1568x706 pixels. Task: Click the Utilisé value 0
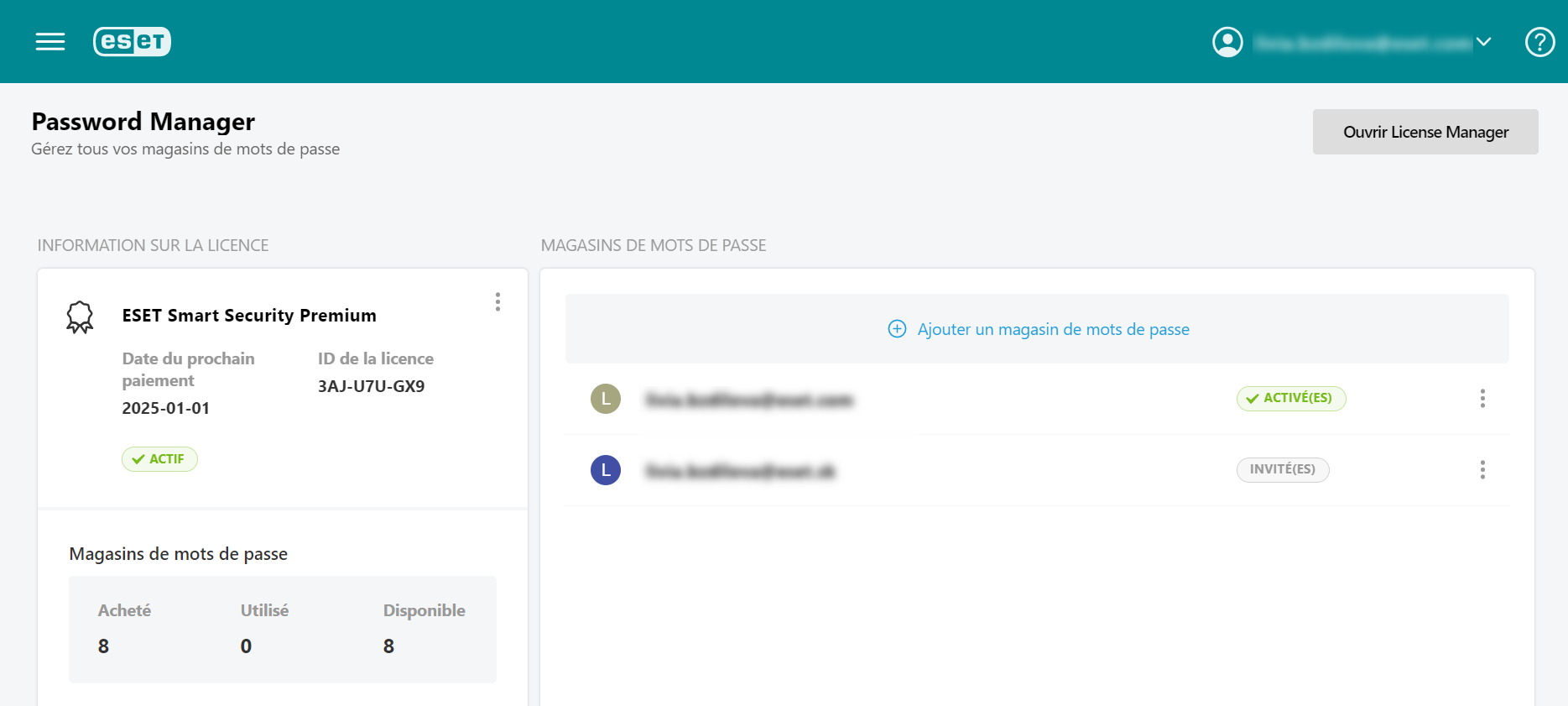coord(246,646)
